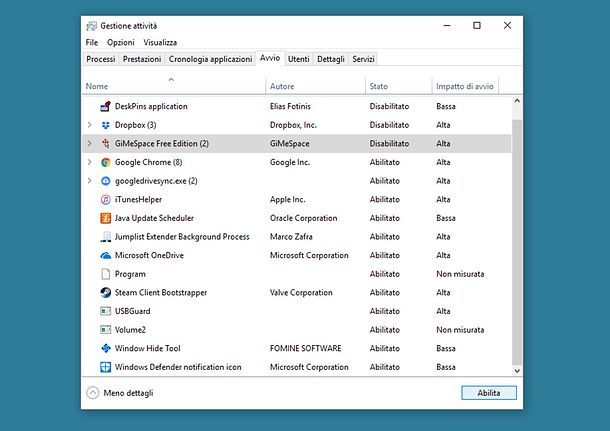Click the iTunesHelper icon
This screenshot has width=610, height=431.
click(x=105, y=200)
